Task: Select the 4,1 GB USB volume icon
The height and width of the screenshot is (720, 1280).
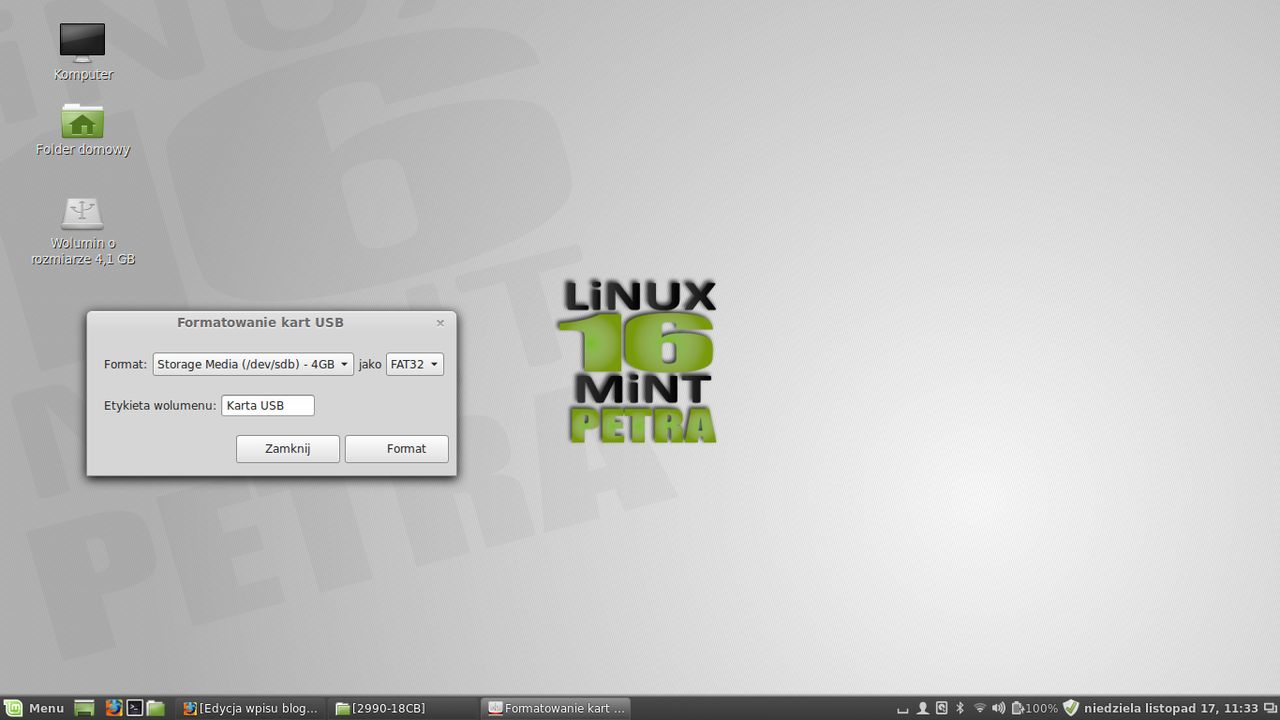Action: (x=82, y=230)
